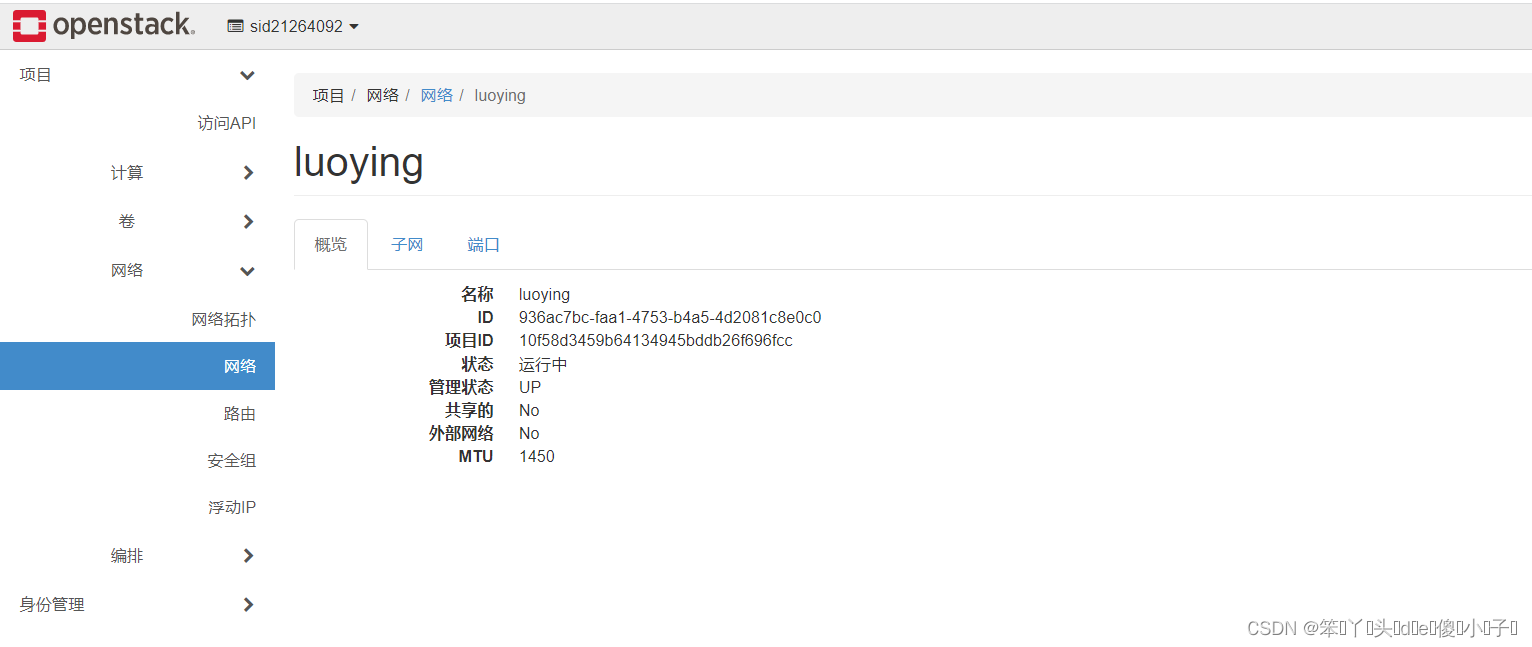Click the project list icon beside sid21264092
Viewport: 1532px width, 647px height.
[x=235, y=25]
